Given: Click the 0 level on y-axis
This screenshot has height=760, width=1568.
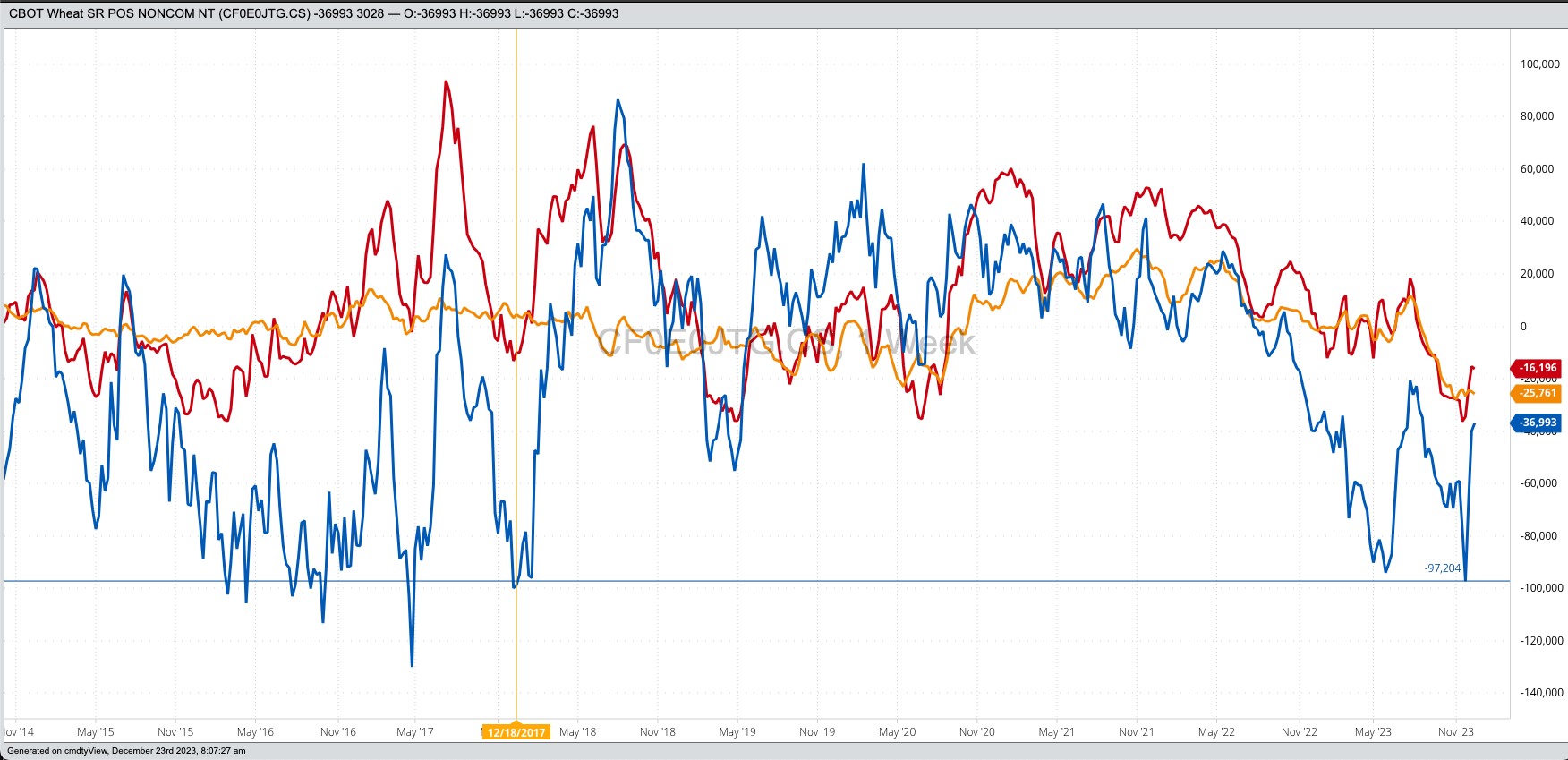Looking at the screenshot, I should pyautogui.click(x=1523, y=327).
